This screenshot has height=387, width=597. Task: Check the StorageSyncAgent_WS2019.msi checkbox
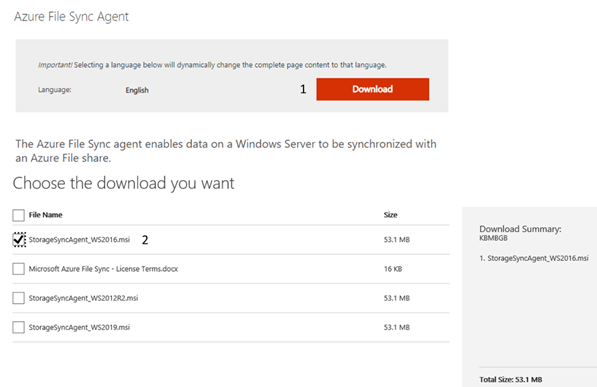pyautogui.click(x=18, y=327)
